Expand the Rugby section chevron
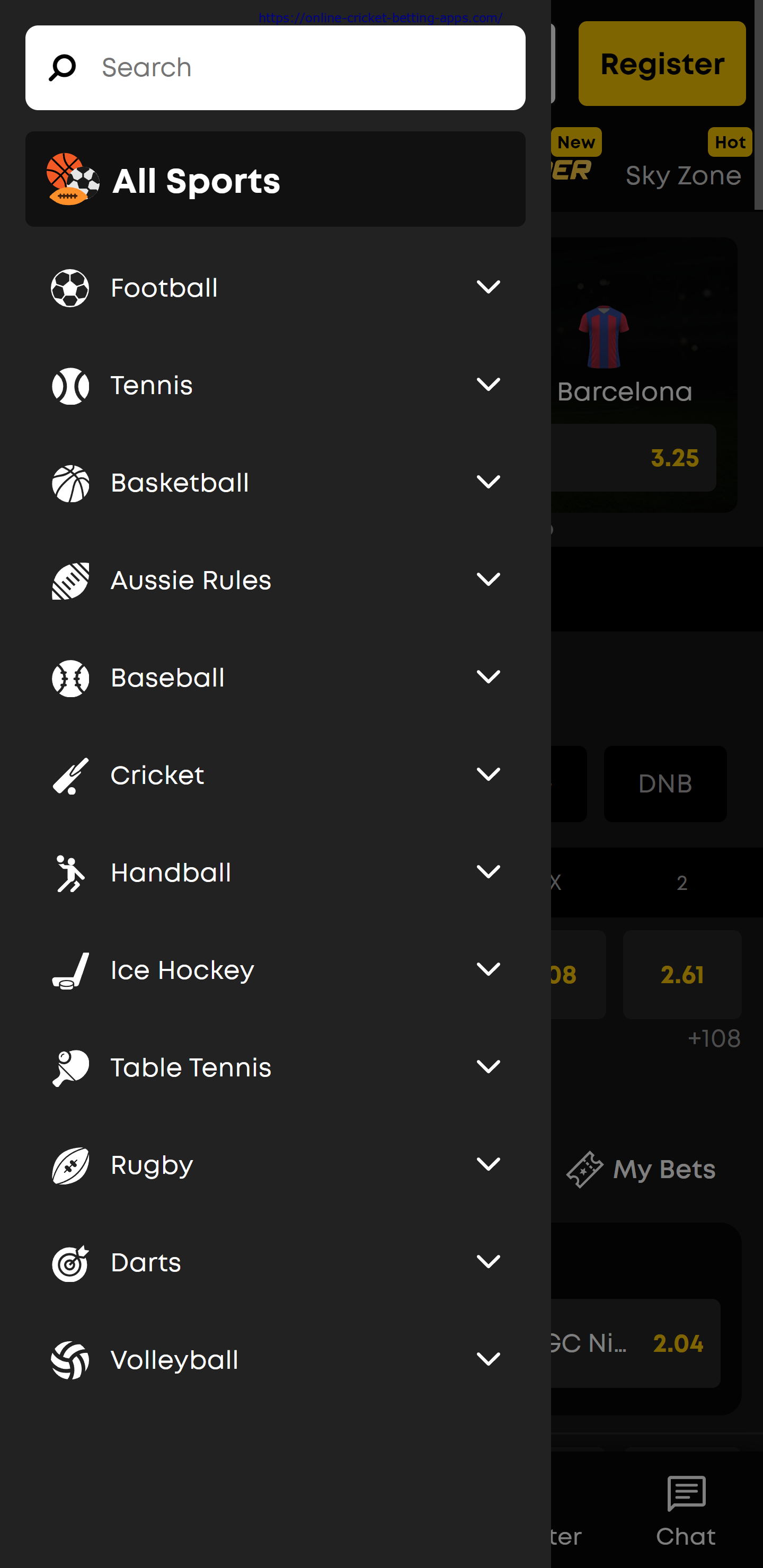 pyautogui.click(x=489, y=1164)
